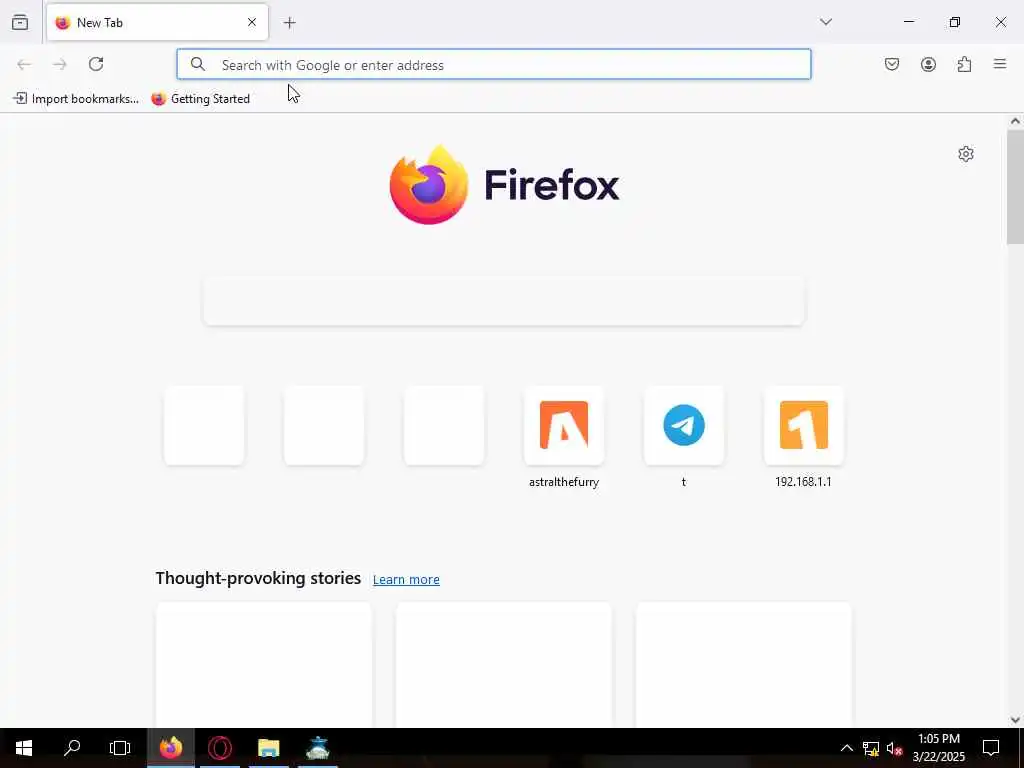
Task: Open the Windows Start menu
Action: coord(24,748)
